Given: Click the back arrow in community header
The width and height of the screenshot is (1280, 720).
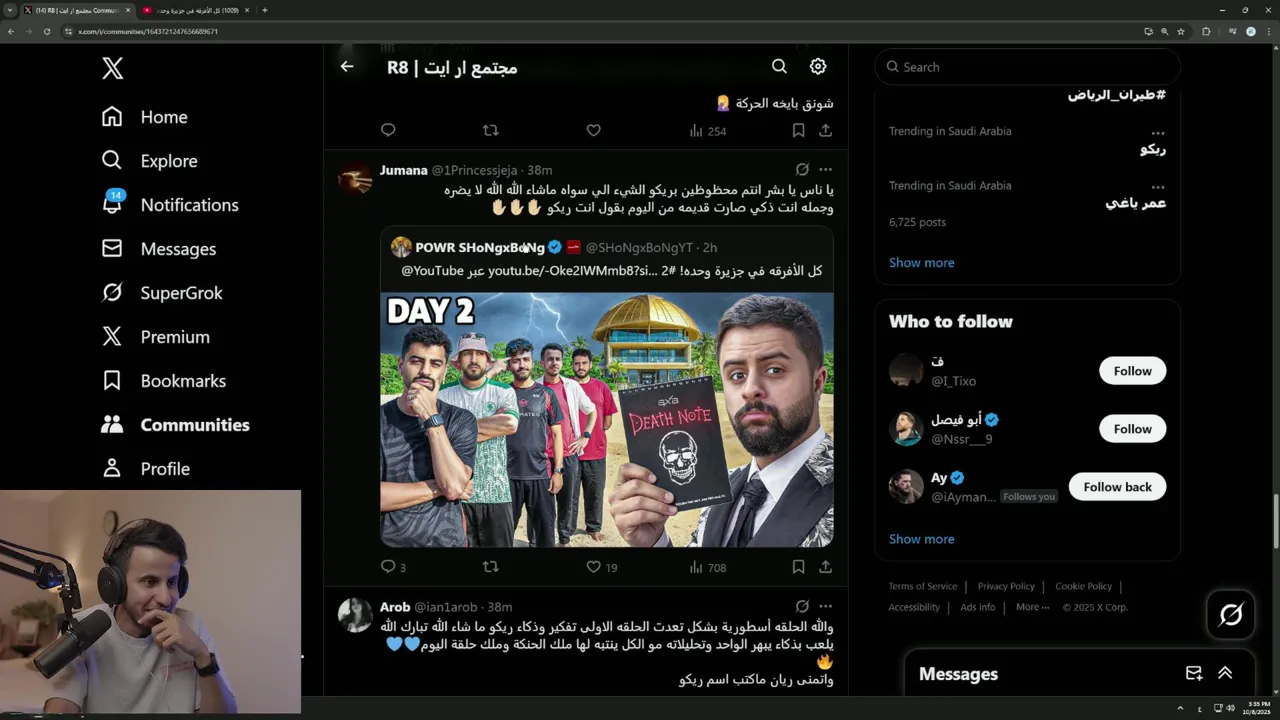Looking at the screenshot, I should click(x=347, y=66).
